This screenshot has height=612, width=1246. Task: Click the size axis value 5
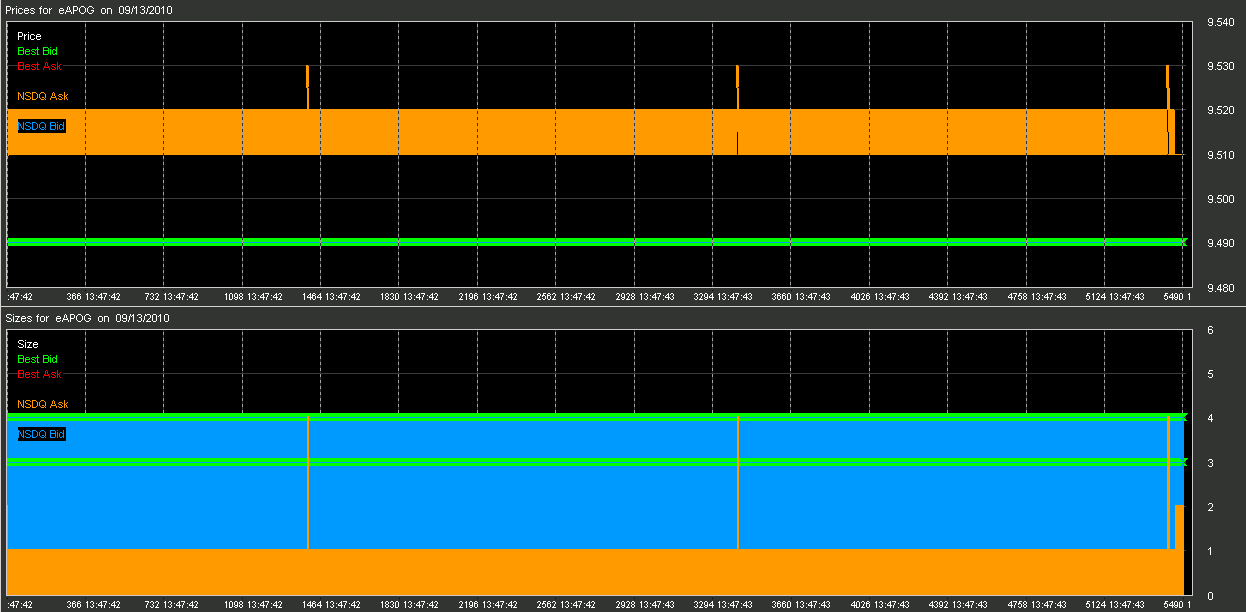pyautogui.click(x=1210, y=374)
